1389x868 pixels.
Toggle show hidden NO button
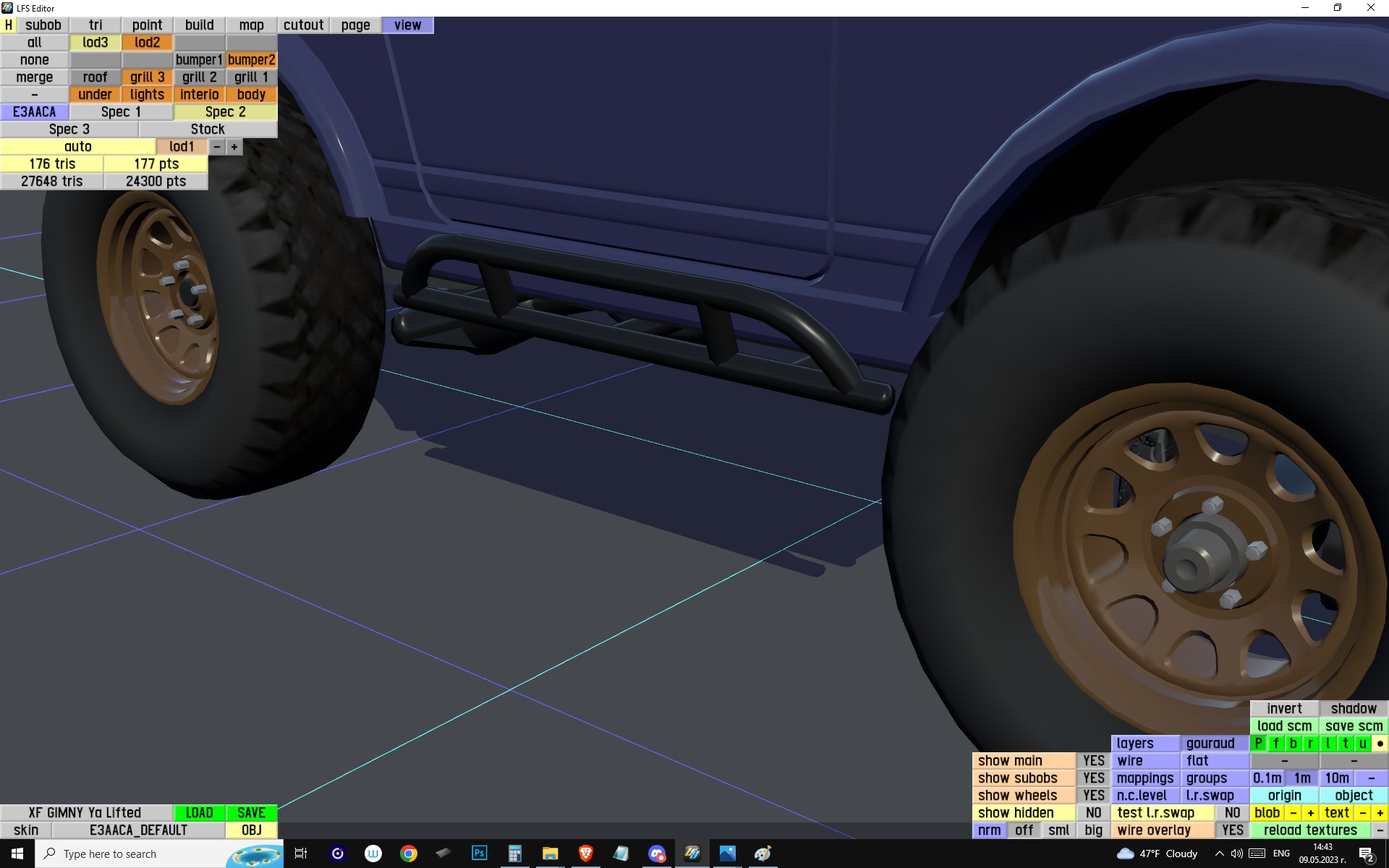pos(1093,812)
